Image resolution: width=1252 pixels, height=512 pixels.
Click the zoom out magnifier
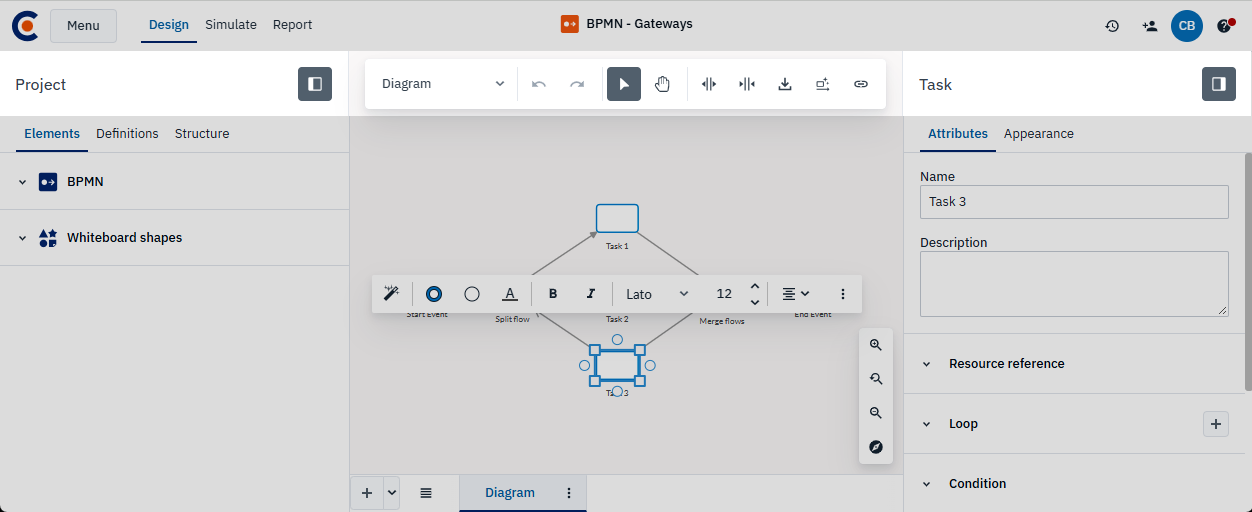[876, 413]
